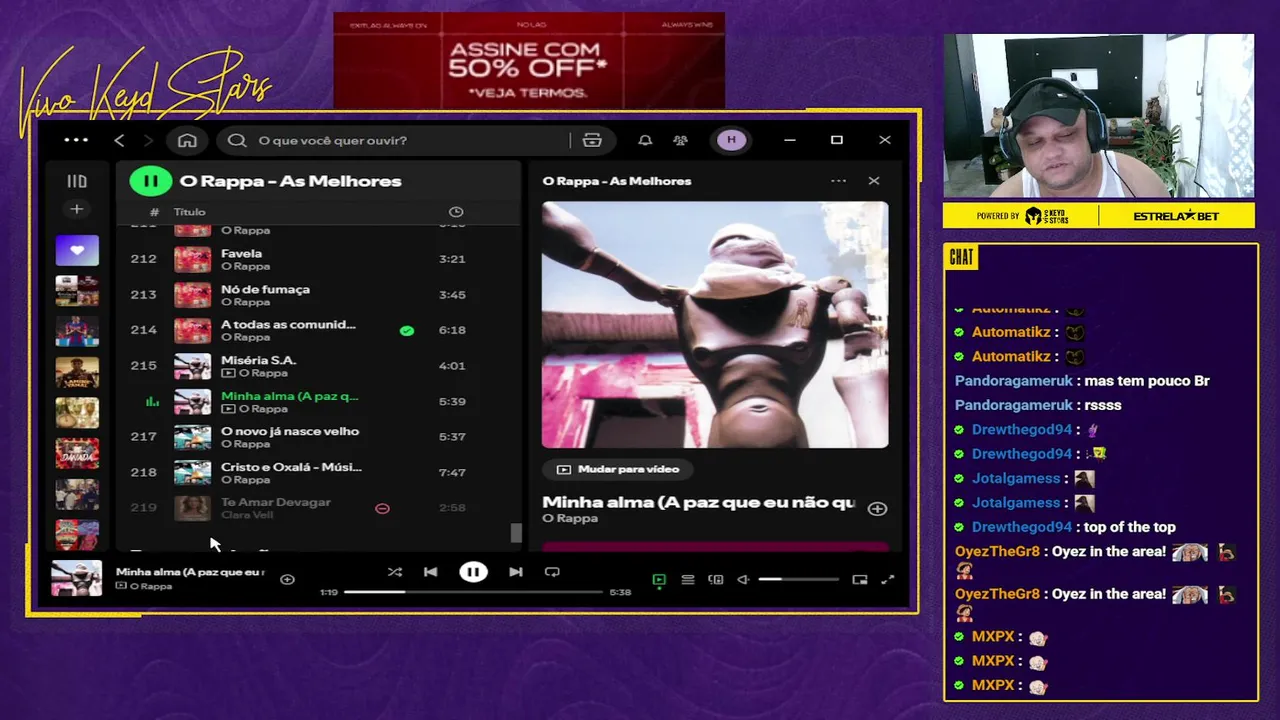
Task: Adjust the volume slider
Action: coord(797,580)
